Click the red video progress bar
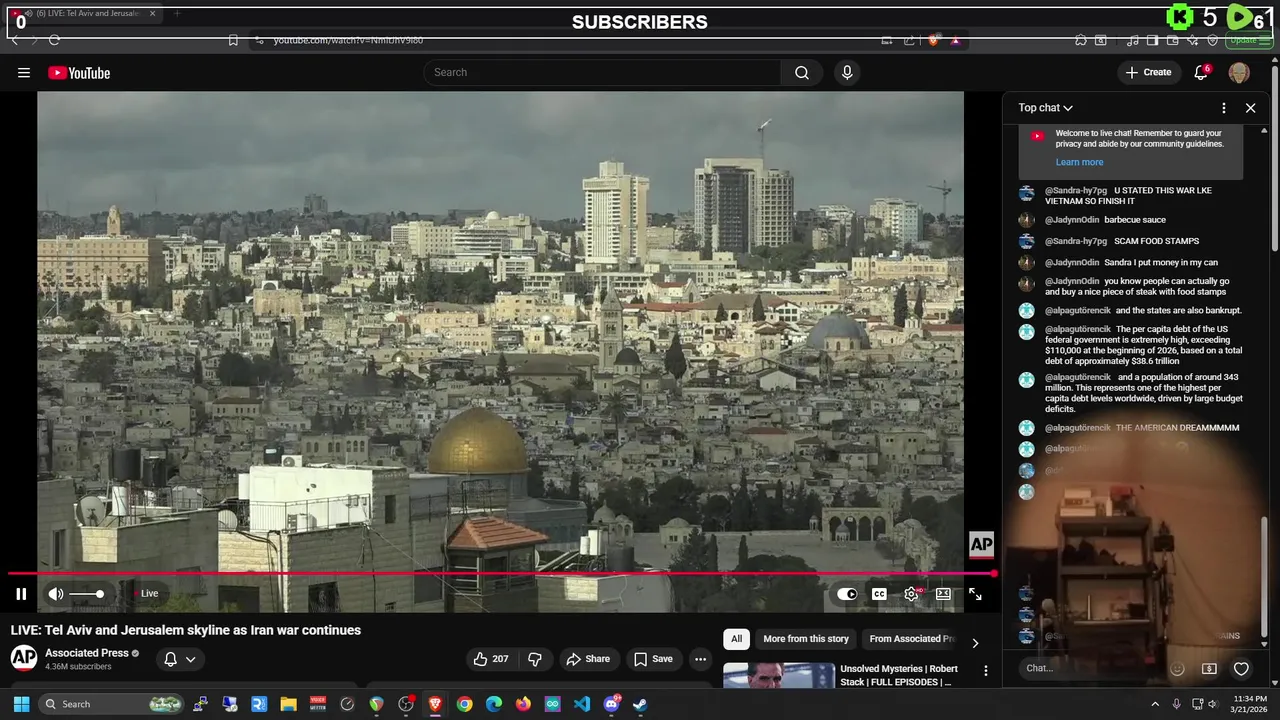Viewport: 1280px width, 720px height. [502, 574]
